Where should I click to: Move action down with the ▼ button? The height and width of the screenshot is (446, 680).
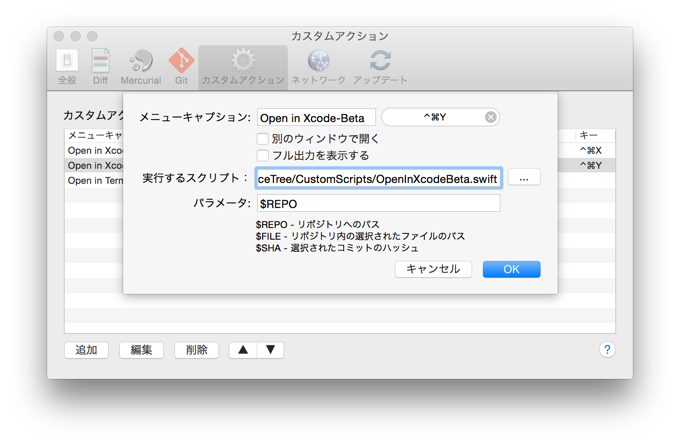pos(271,350)
